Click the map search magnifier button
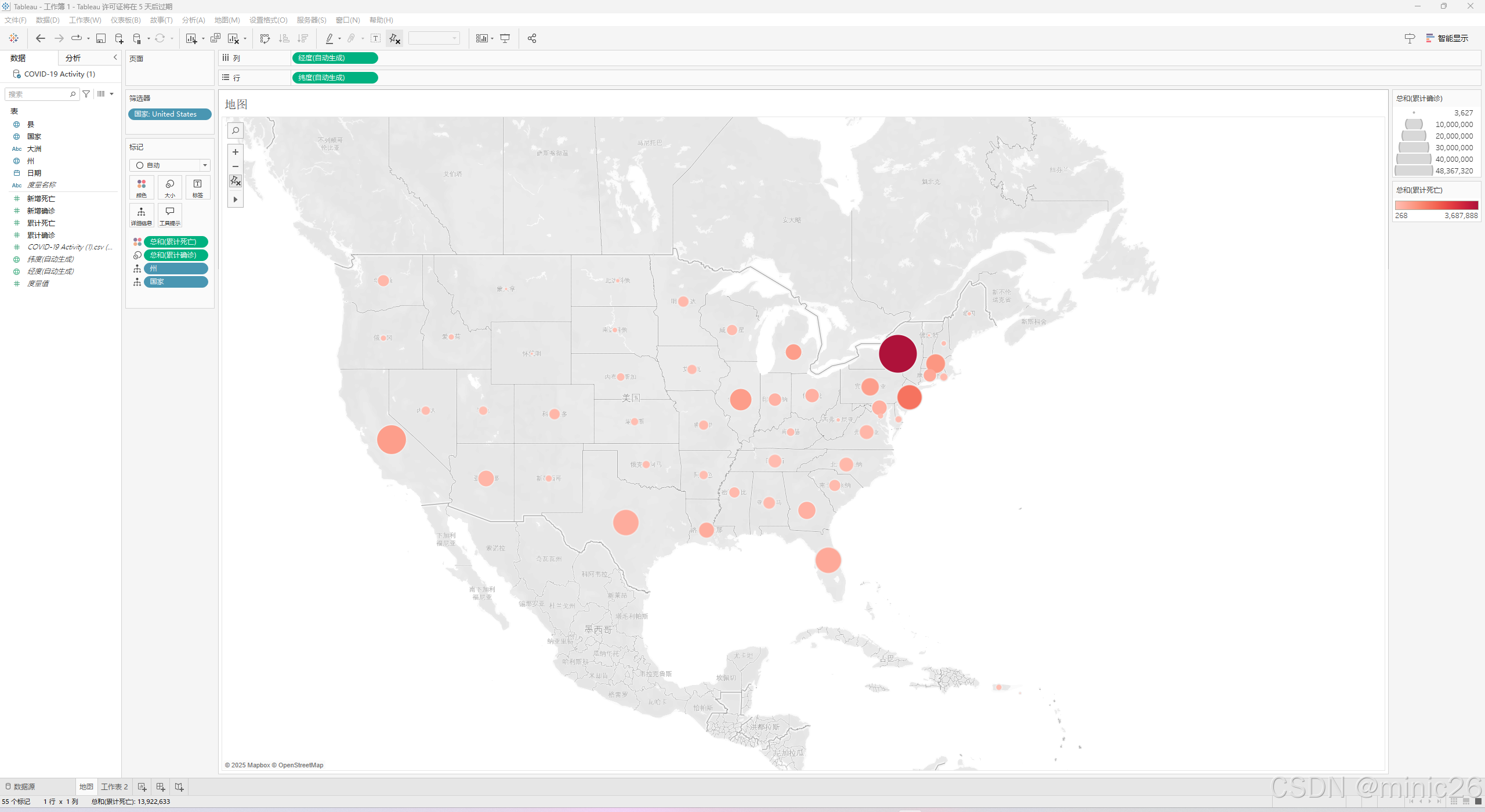 point(236,131)
